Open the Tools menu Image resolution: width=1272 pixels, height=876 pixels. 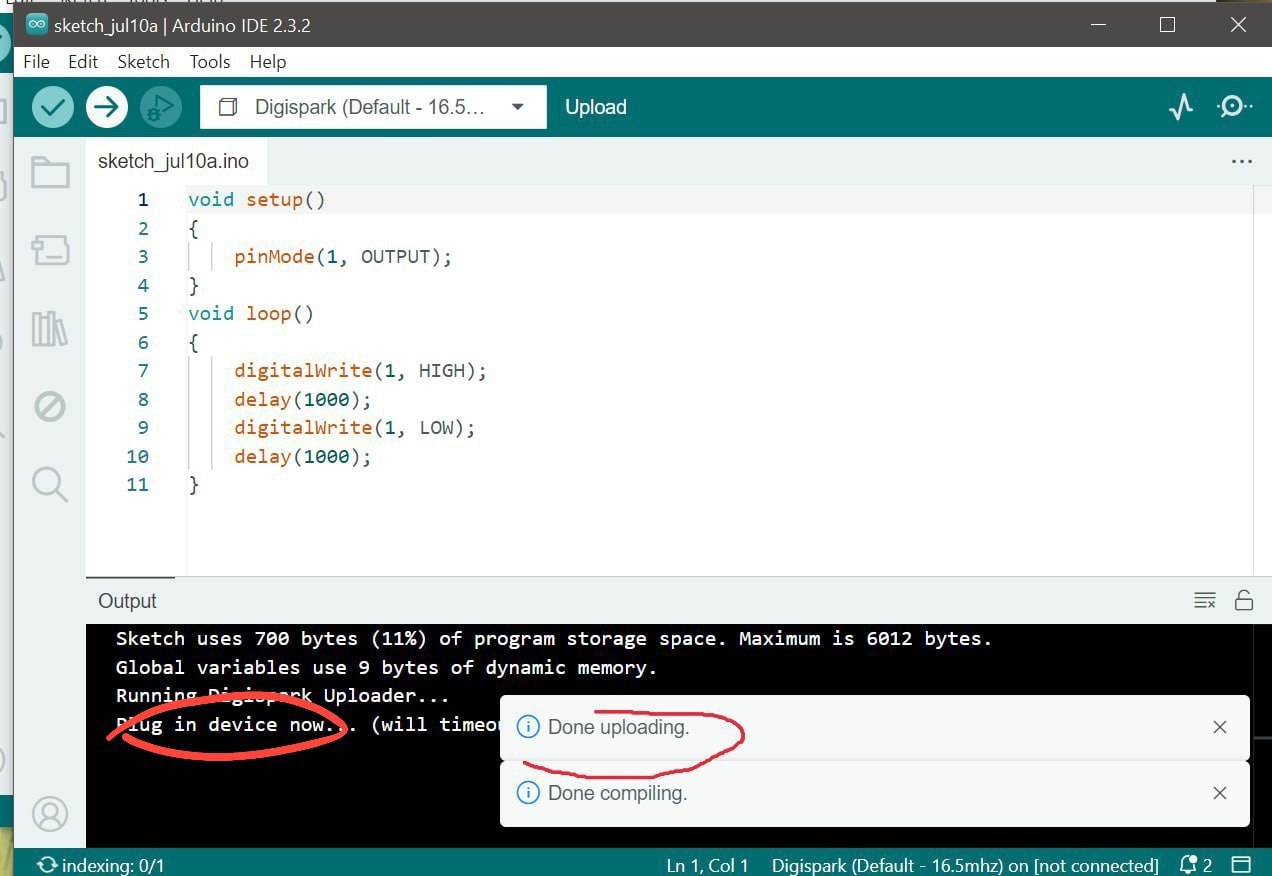click(x=210, y=62)
